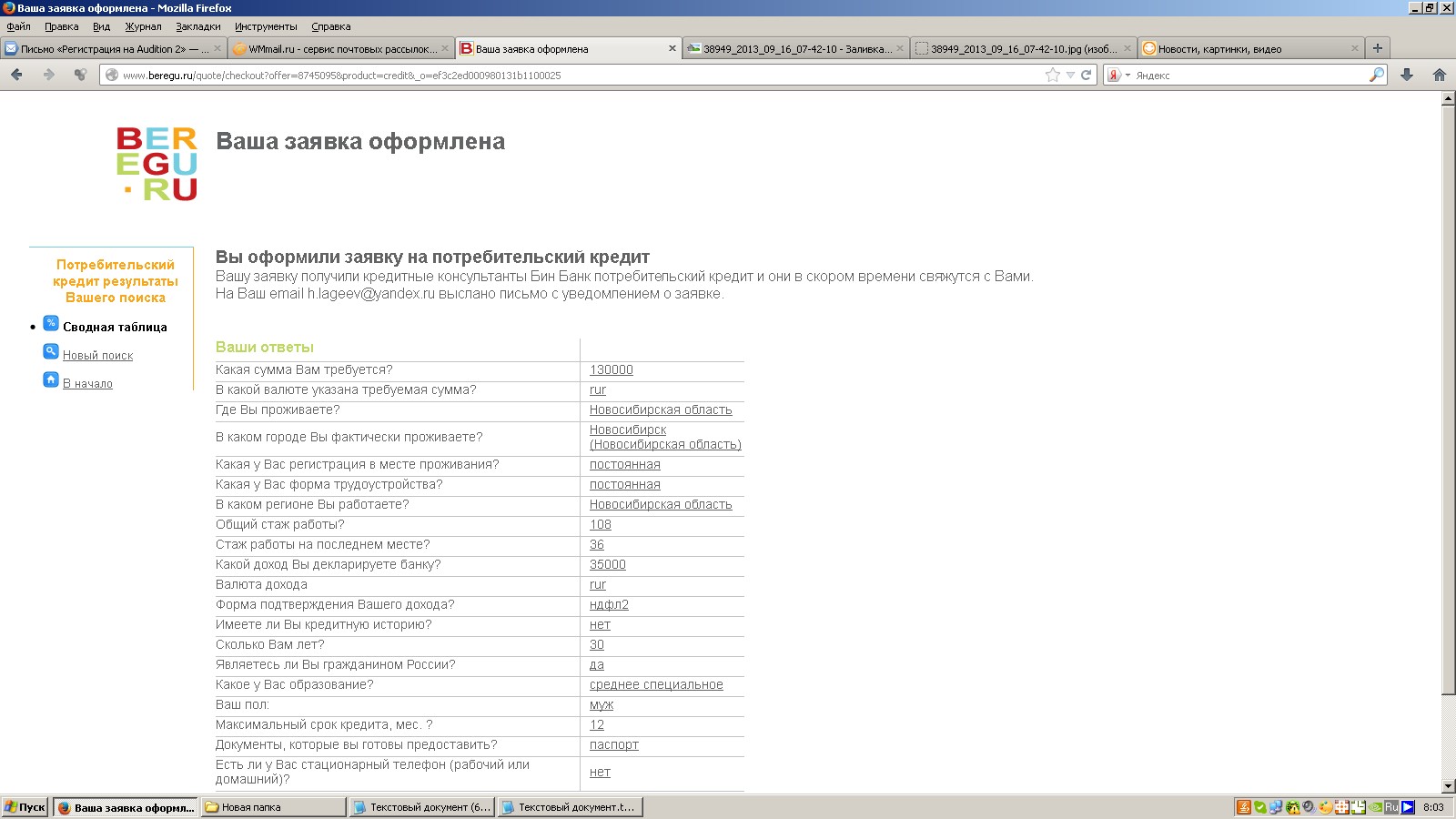Click the search magnifier icon in Yandex box
Viewport: 1456px width, 819px height.
point(1377,75)
